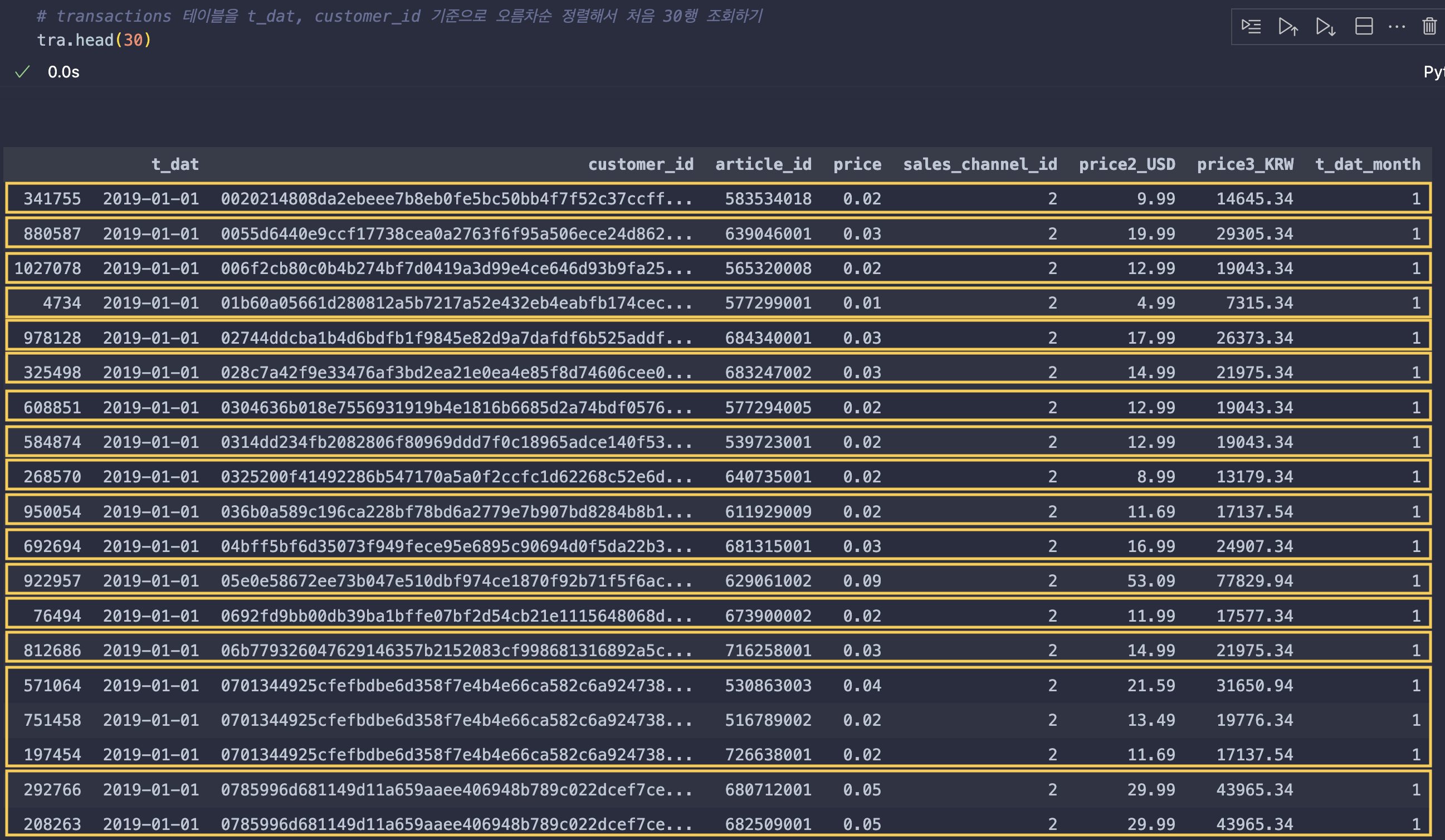
Task: Click the Run by Line icon
Action: click(x=1251, y=26)
